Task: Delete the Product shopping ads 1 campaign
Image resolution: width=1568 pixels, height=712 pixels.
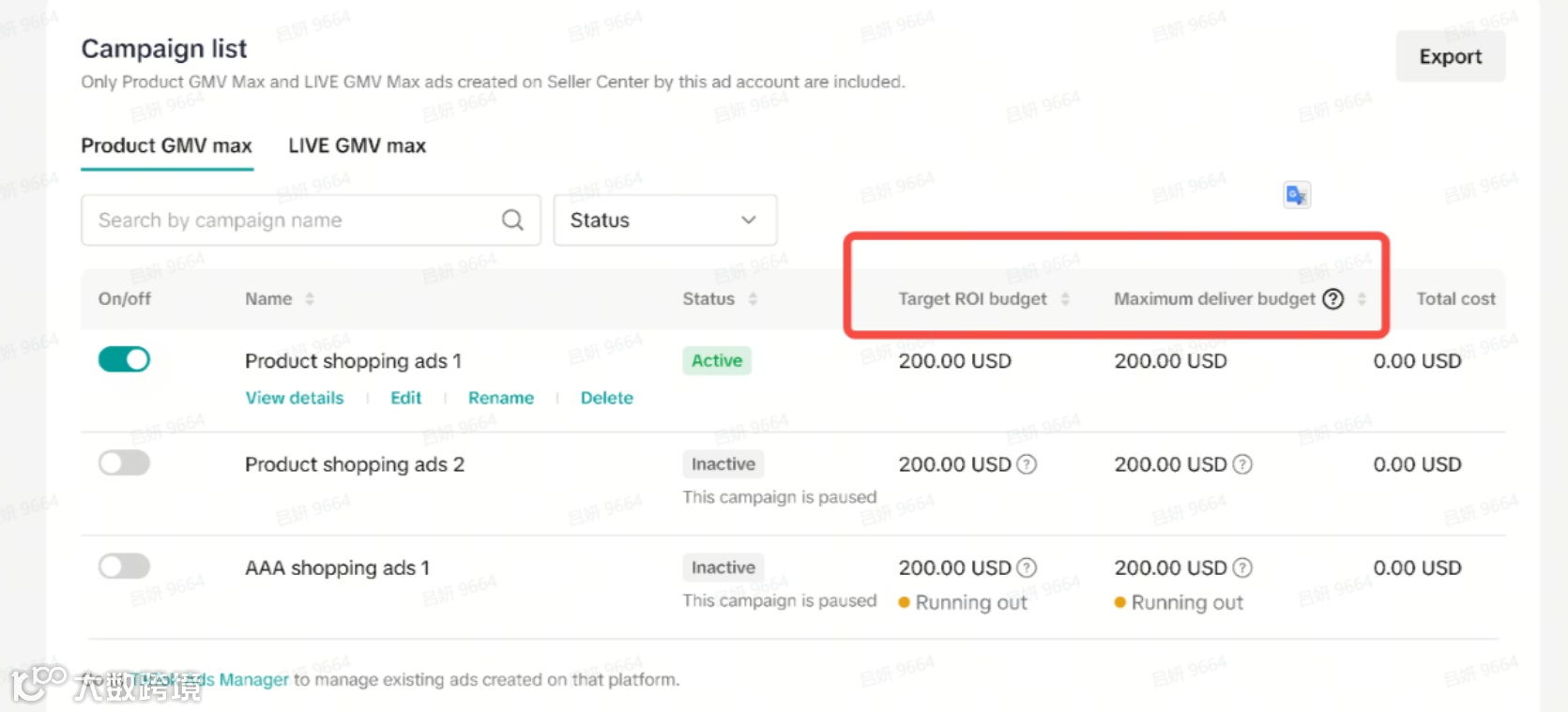Action: 606,398
